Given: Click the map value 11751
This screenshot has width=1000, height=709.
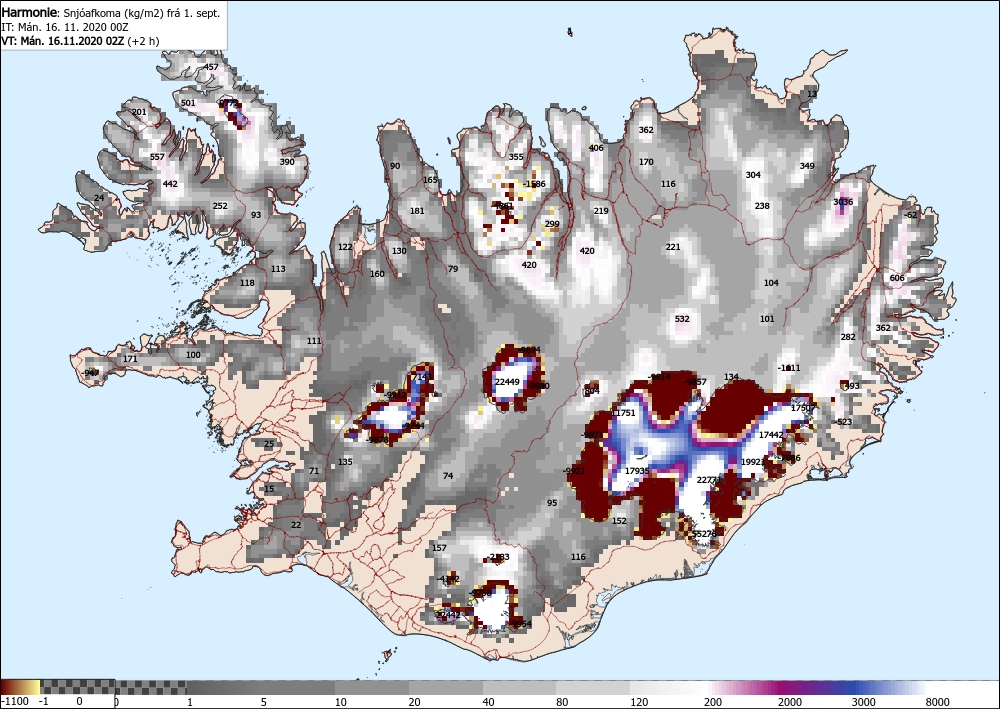Looking at the screenshot, I should click(623, 413).
